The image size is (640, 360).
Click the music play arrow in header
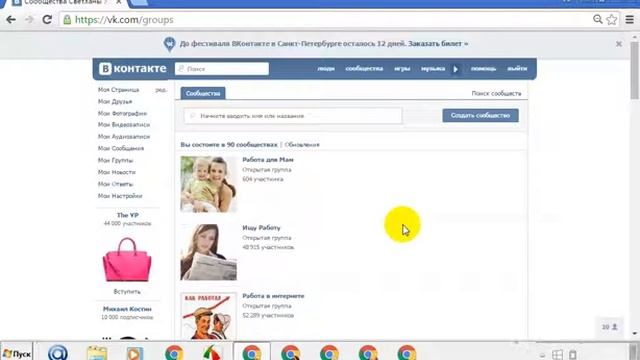(456, 69)
